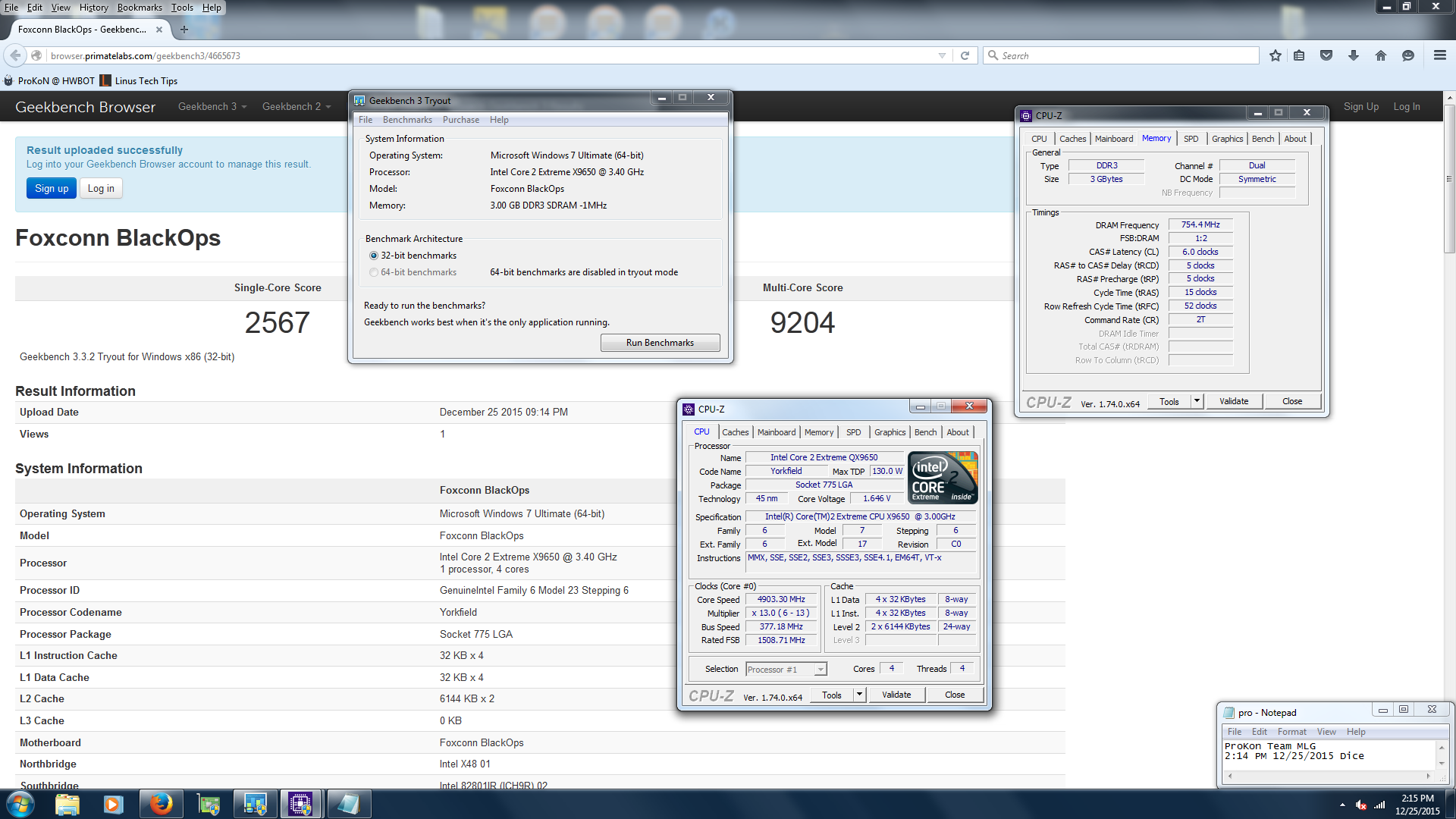
Task: Open the bookmarks list icon
Action: pos(1299,55)
